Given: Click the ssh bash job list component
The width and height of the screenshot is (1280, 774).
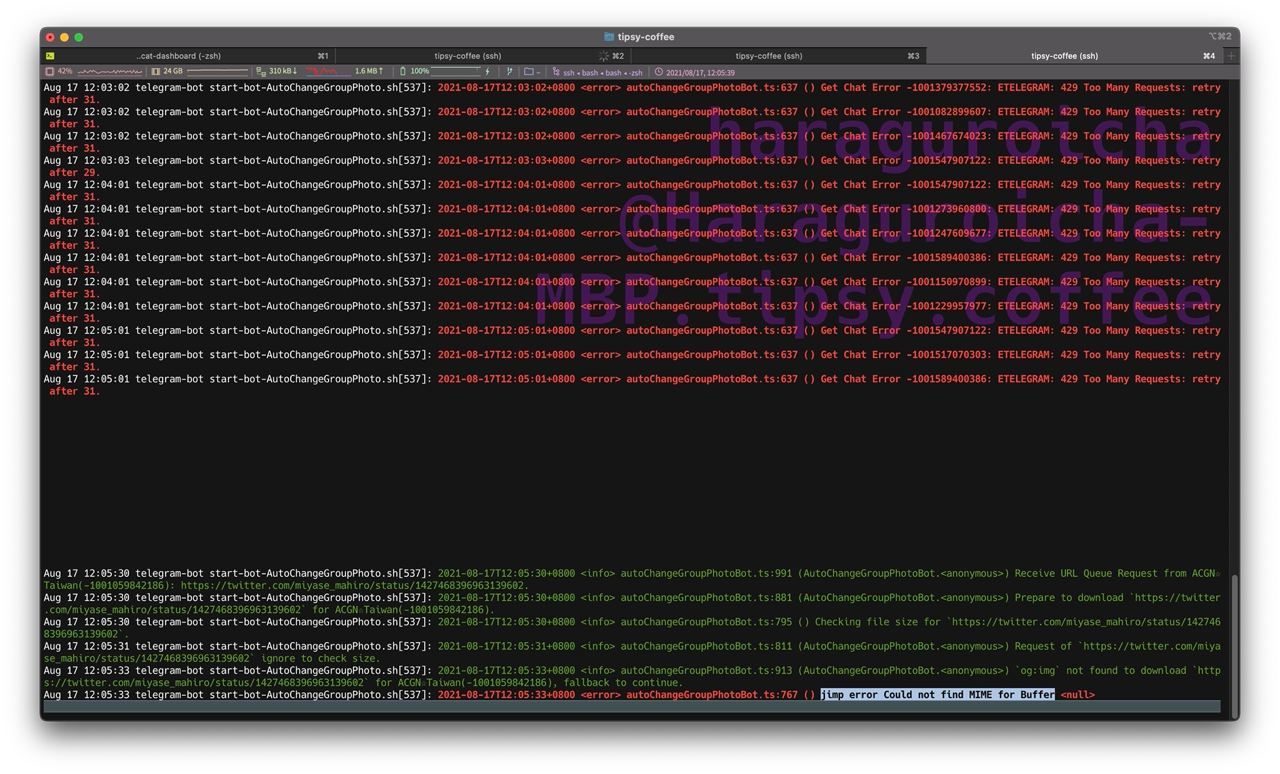Looking at the screenshot, I should [x=598, y=72].
